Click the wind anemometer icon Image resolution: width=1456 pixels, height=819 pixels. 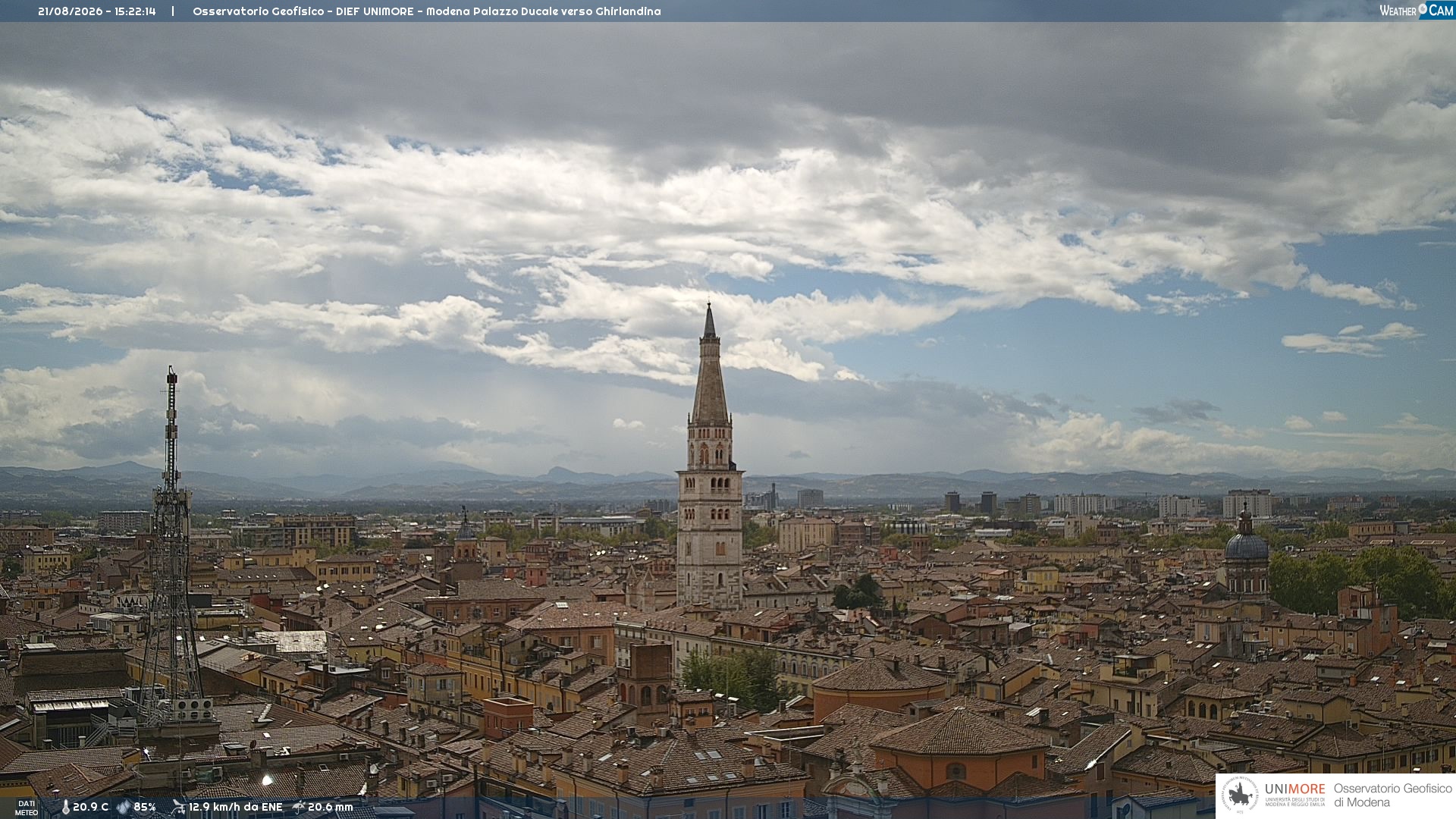pos(178,807)
